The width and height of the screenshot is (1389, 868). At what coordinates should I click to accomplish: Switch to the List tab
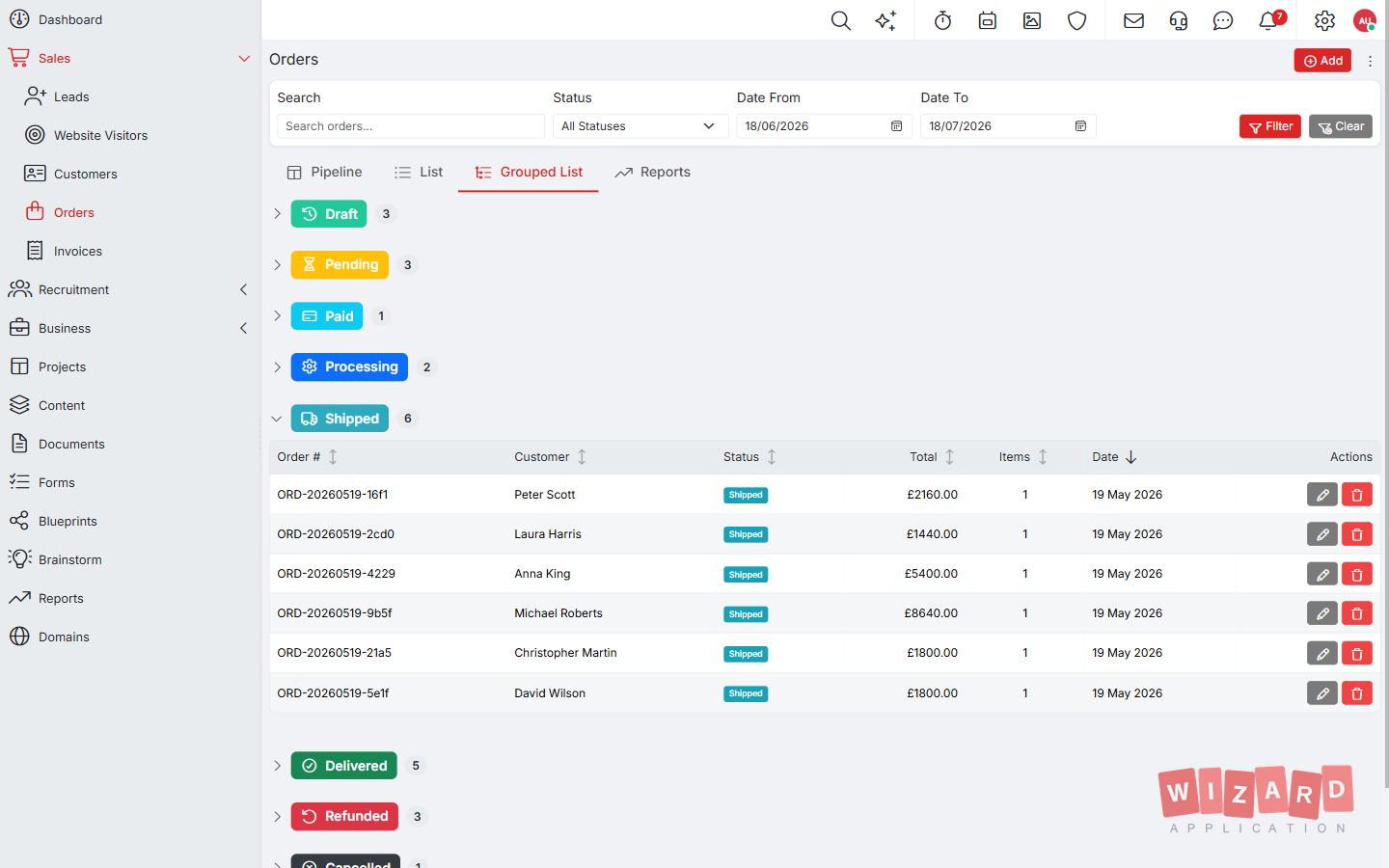(419, 173)
